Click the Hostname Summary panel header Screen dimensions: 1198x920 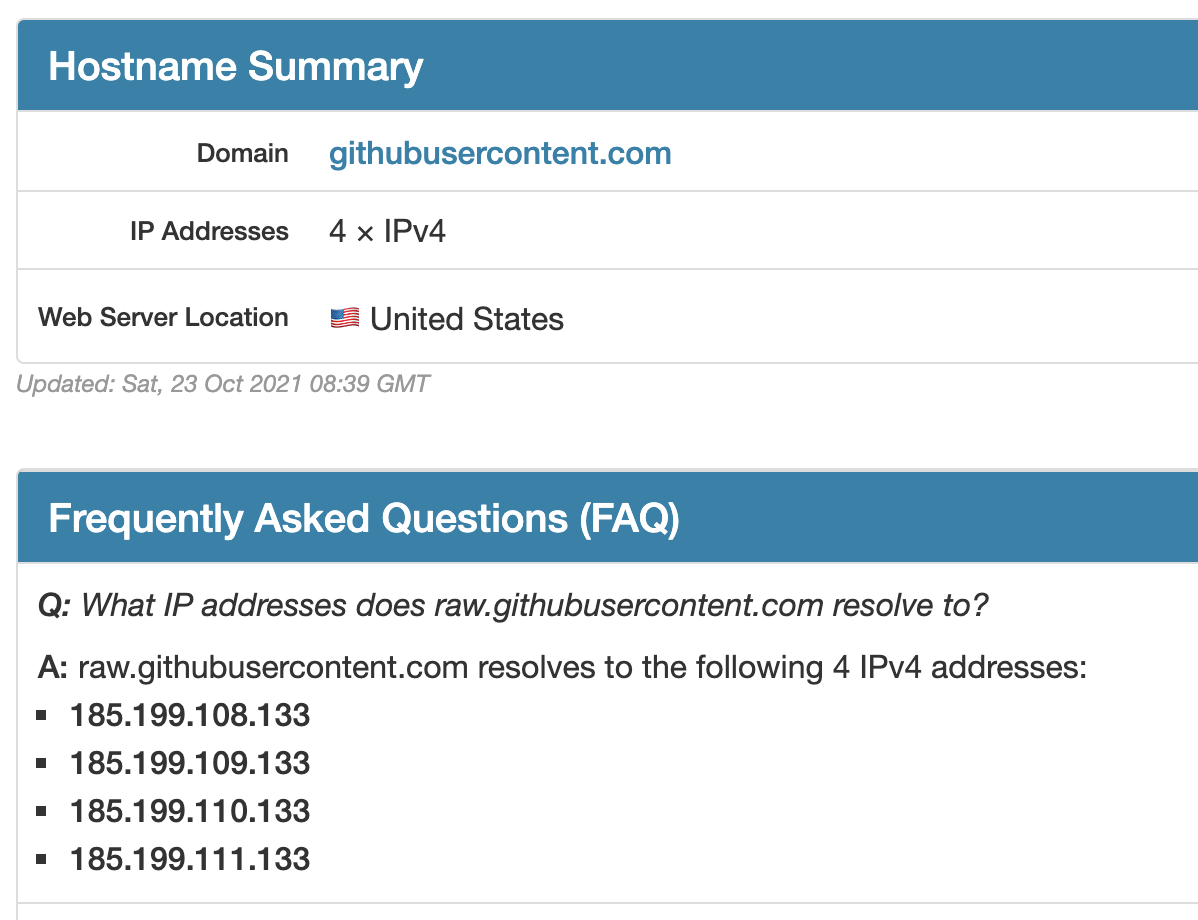(236, 67)
